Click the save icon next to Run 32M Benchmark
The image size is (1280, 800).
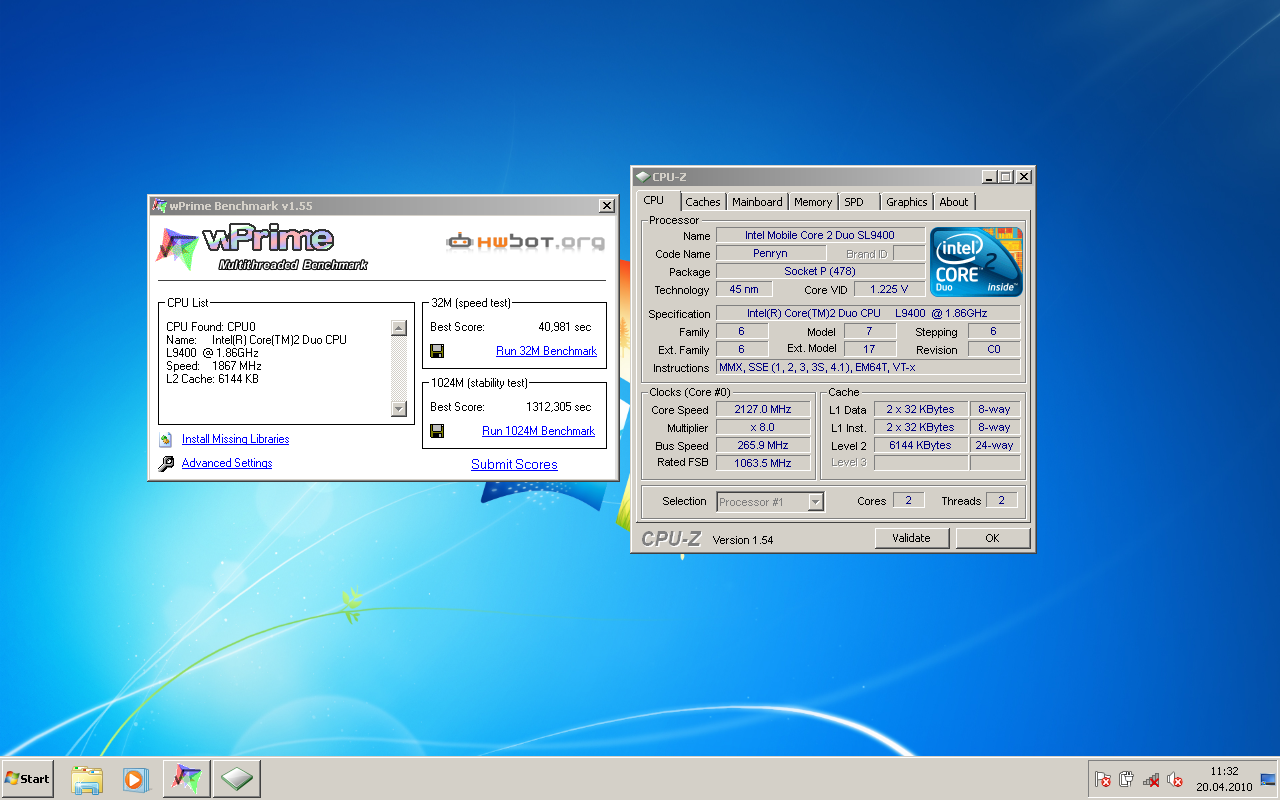[437, 351]
